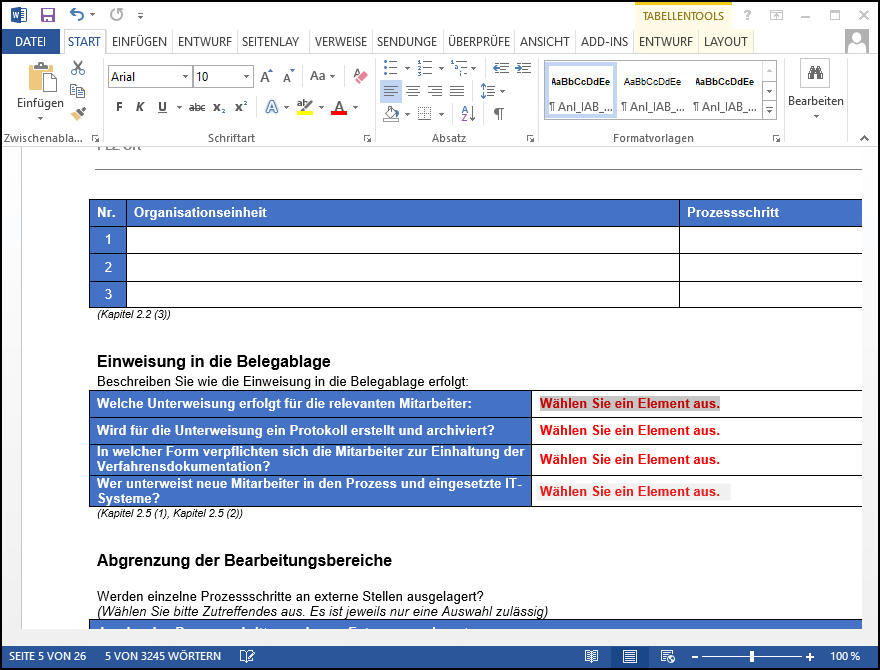The height and width of the screenshot is (670, 880).
Task: Increase the font size with the grow icon
Action: pyautogui.click(x=266, y=77)
